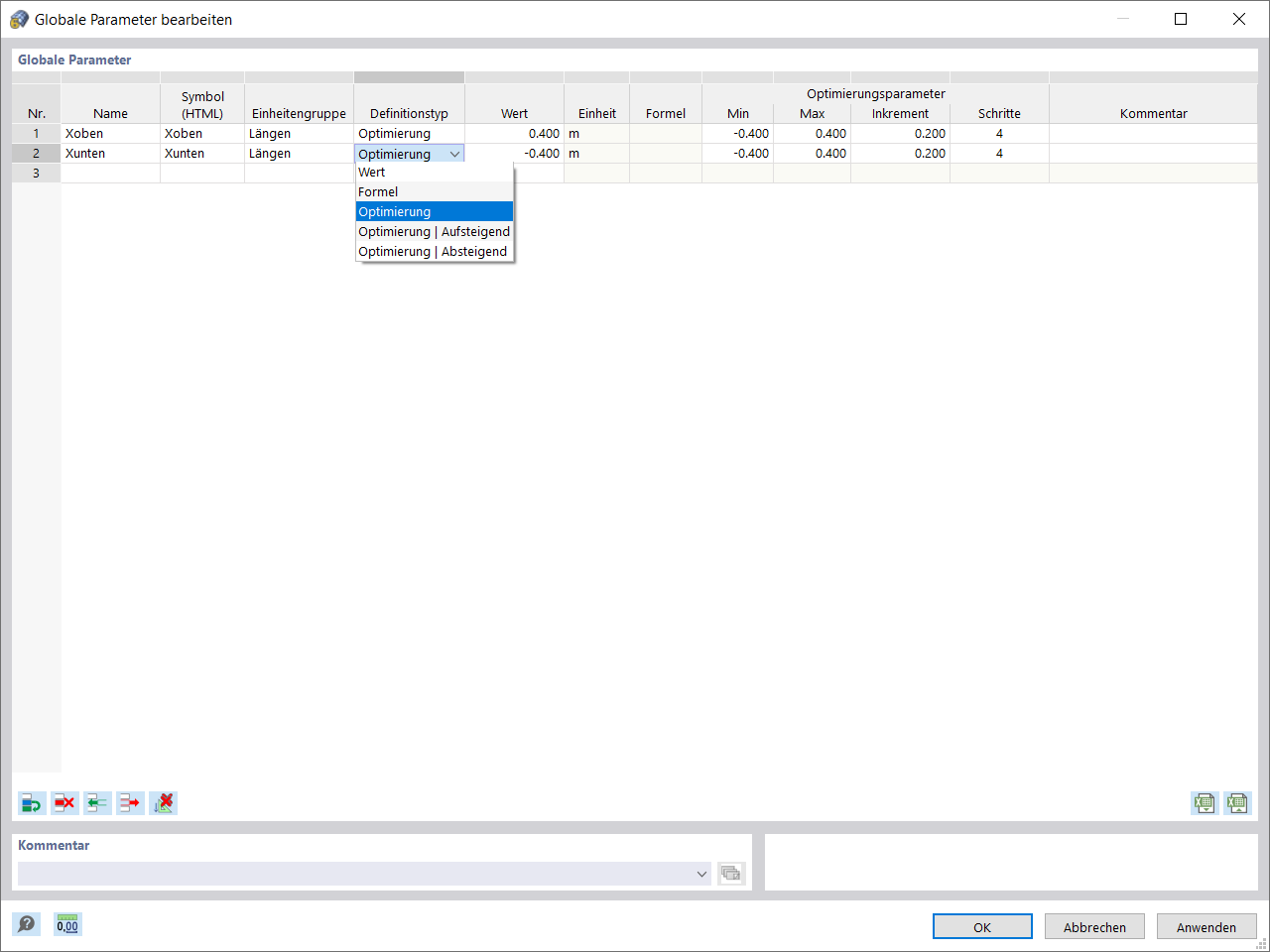Click Wert cell -0.400 in row 2

pos(514,154)
